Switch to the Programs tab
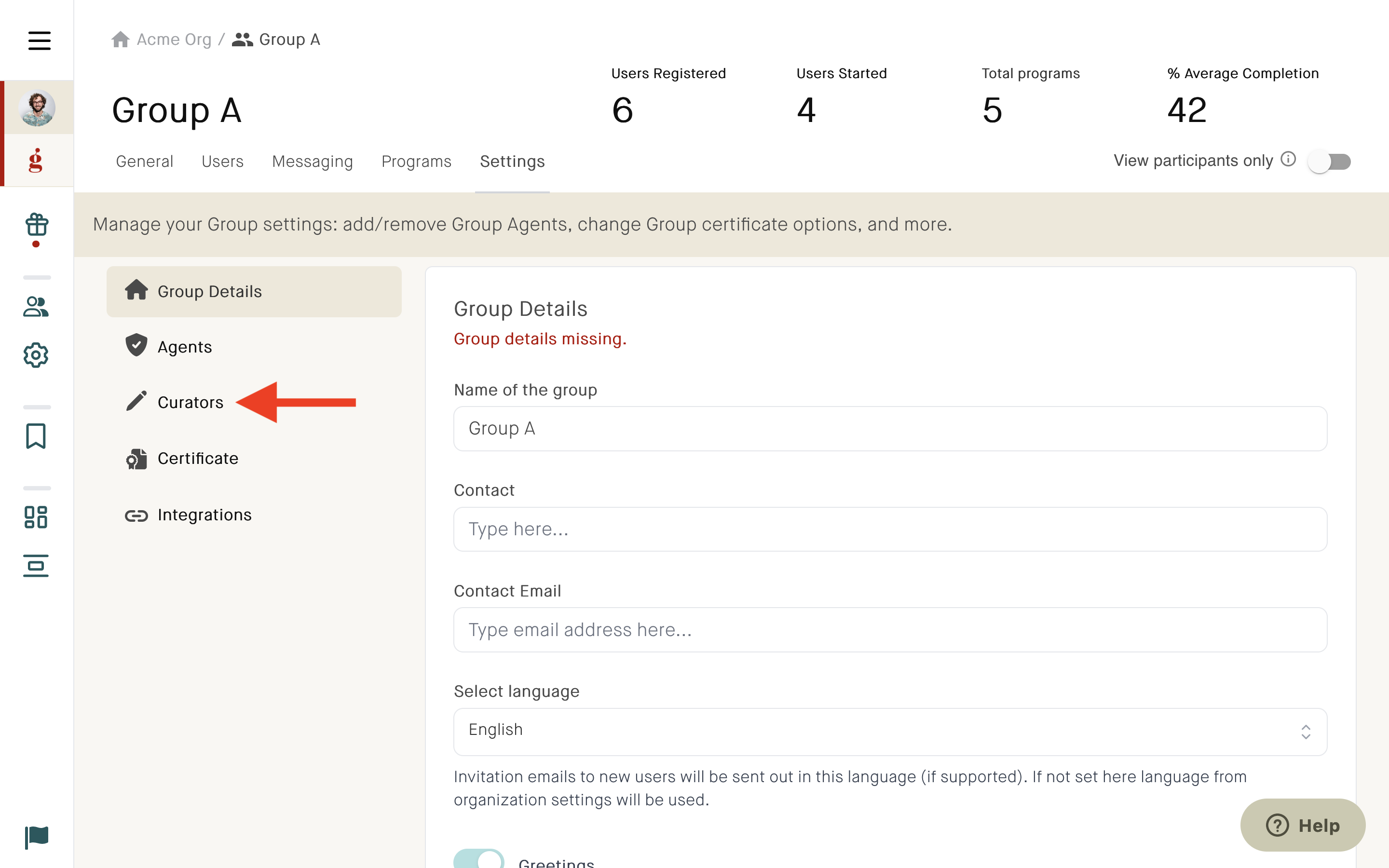This screenshot has width=1389, height=868. click(417, 162)
